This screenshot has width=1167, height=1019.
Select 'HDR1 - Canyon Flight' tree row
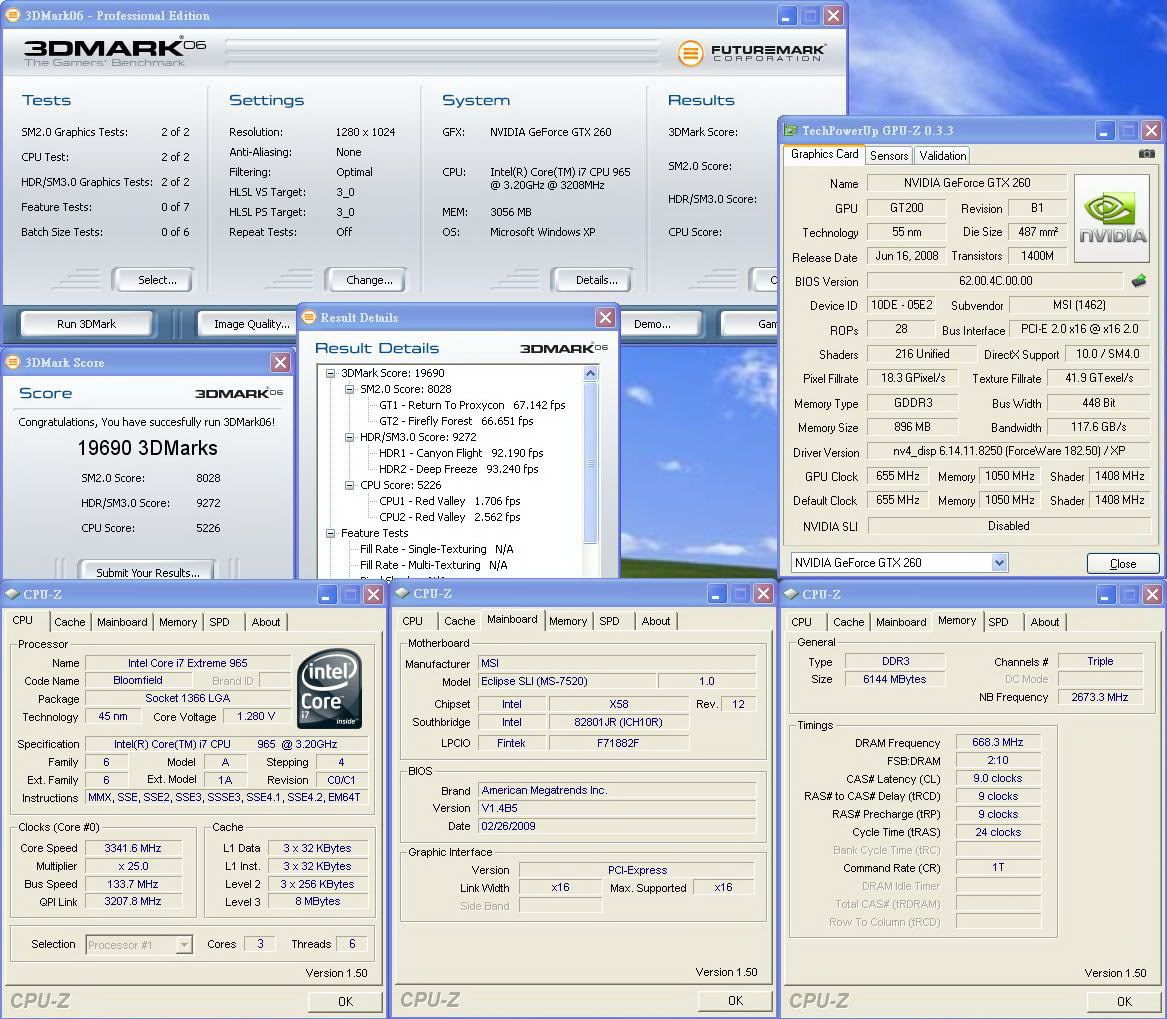(x=461, y=453)
